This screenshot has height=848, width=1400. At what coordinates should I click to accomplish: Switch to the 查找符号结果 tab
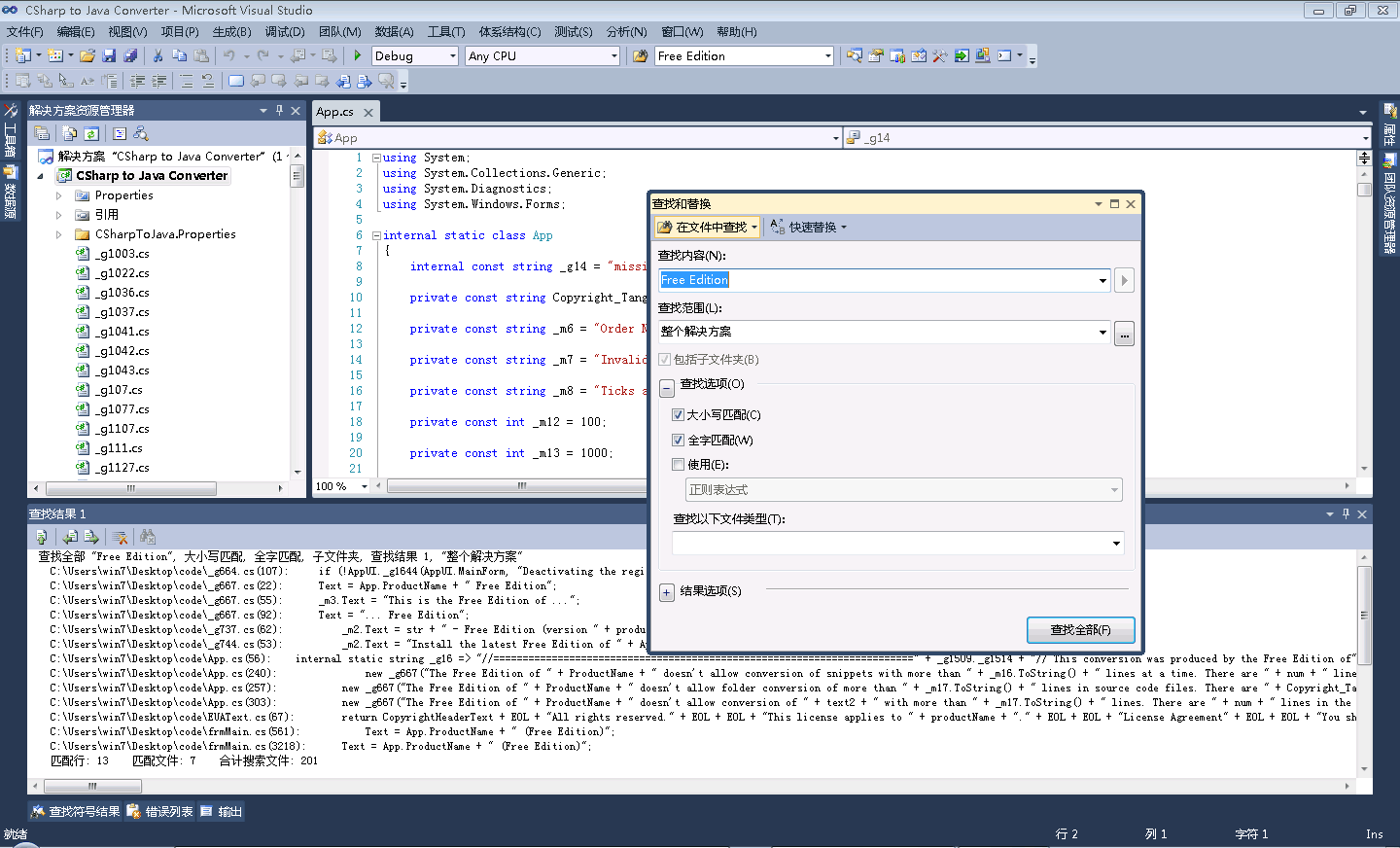pos(75,812)
